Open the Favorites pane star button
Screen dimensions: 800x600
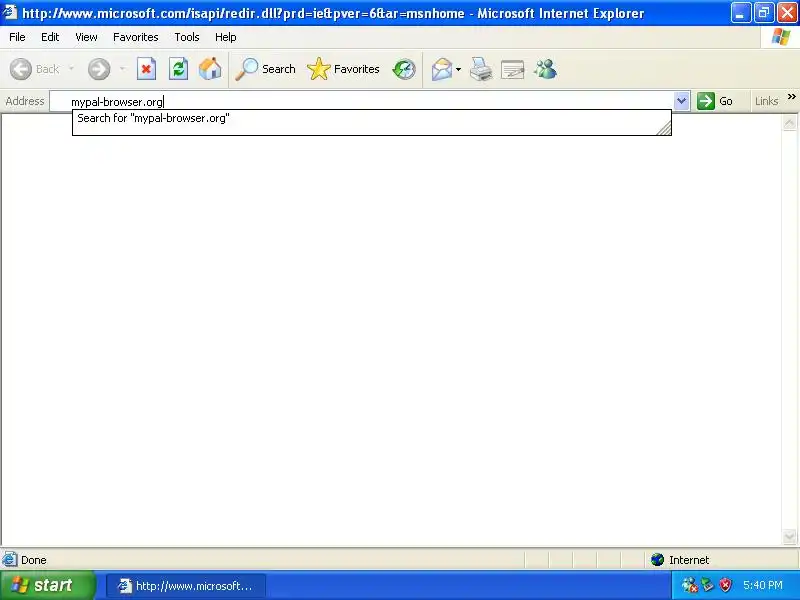[343, 69]
